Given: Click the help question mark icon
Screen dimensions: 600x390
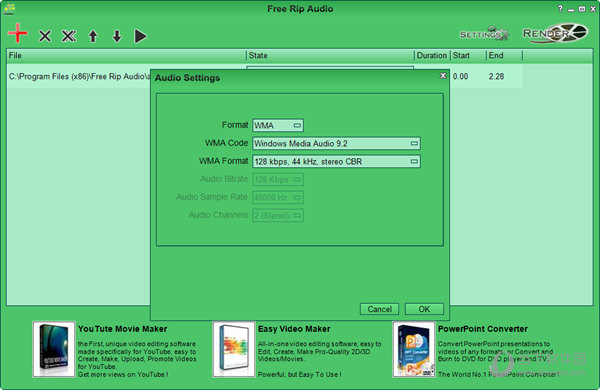Looking at the screenshot, I should (561, 8).
